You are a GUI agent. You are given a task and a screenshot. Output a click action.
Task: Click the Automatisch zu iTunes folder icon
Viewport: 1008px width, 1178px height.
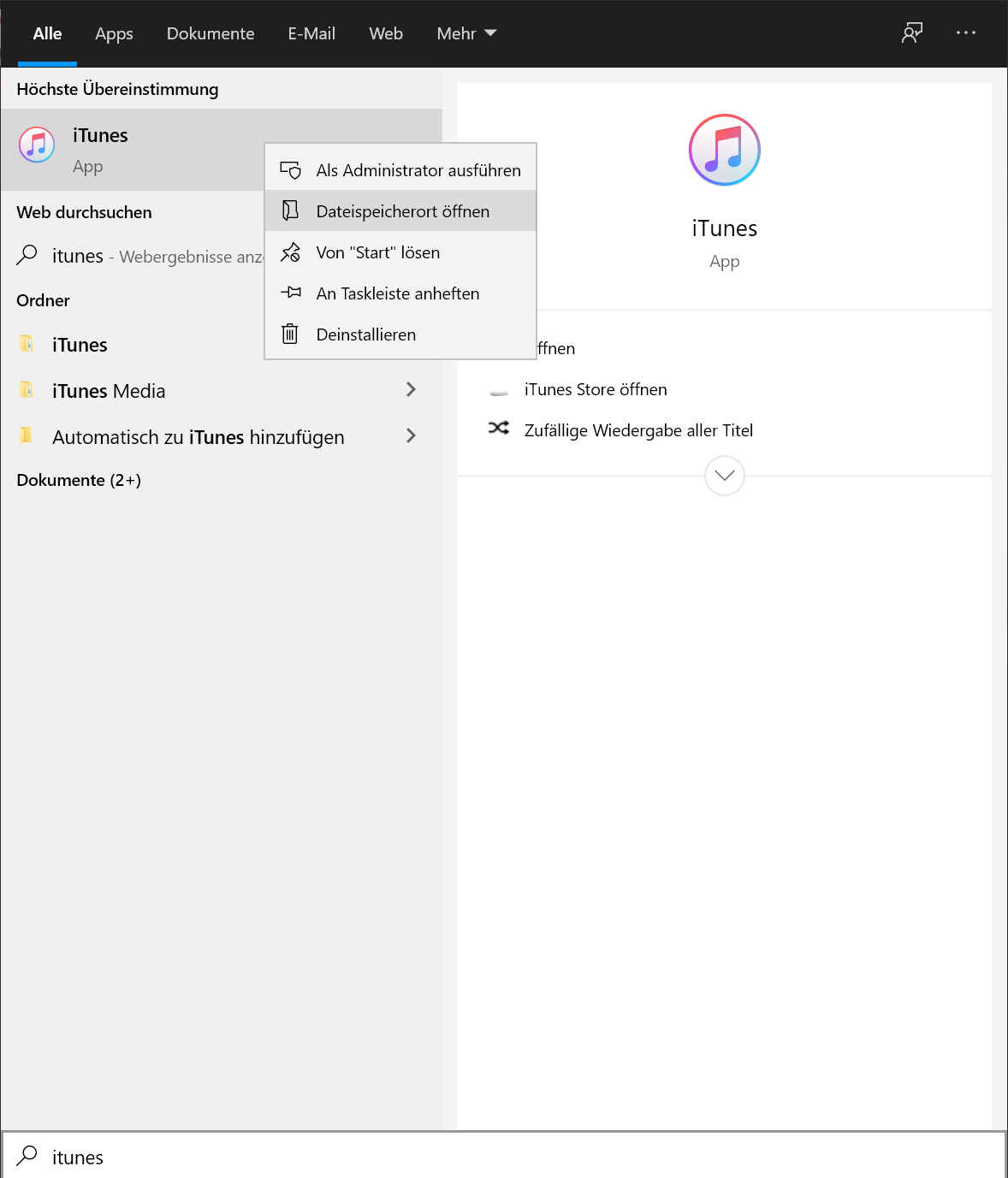(x=27, y=436)
